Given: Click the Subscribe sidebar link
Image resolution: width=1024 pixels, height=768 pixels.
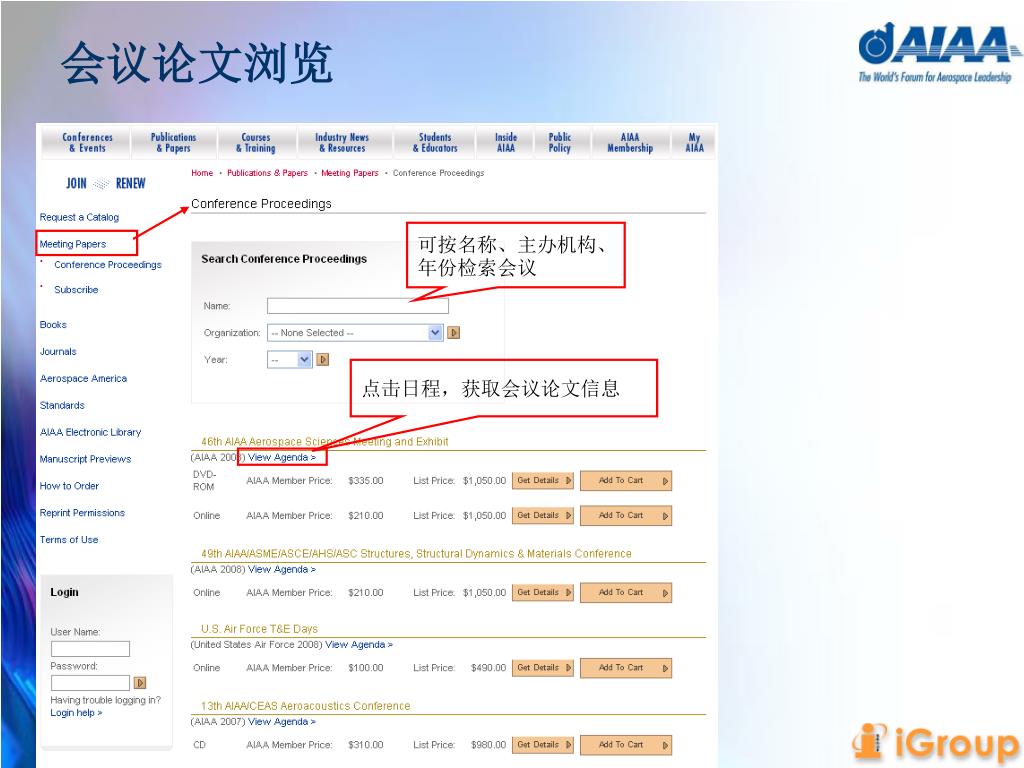Looking at the screenshot, I should 76,289.
